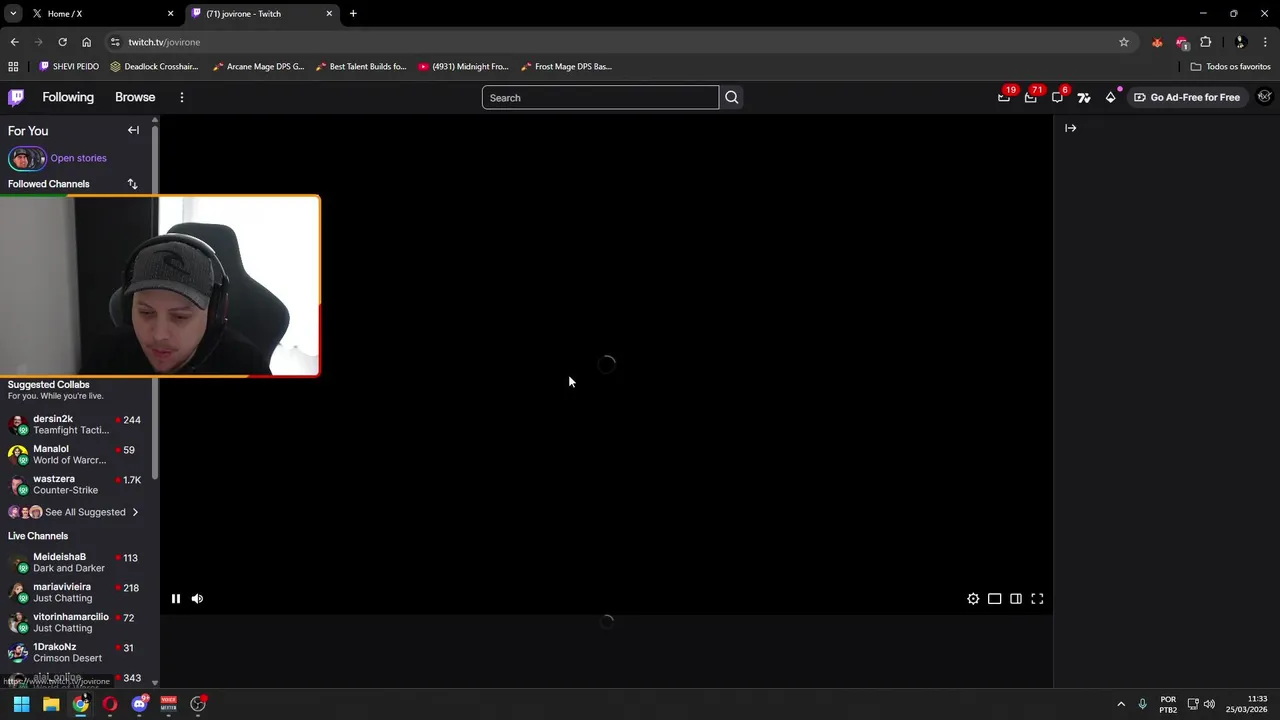The image size is (1280, 720).
Task: Open stories link
Action: click(78, 158)
